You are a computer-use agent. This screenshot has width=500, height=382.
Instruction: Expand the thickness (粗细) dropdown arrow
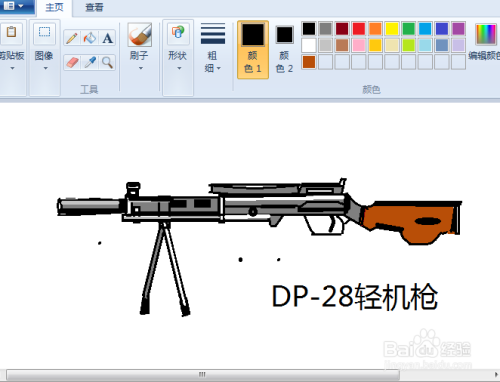click(219, 68)
